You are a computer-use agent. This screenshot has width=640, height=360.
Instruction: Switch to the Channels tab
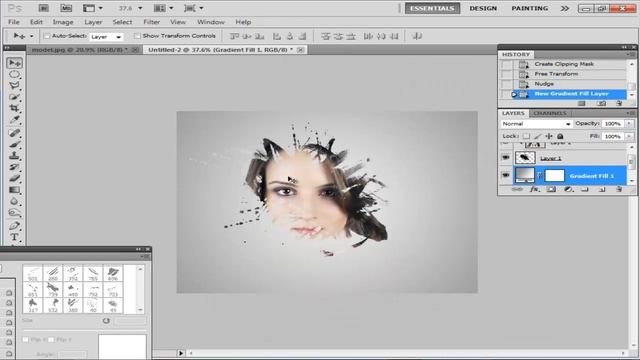tap(550, 113)
